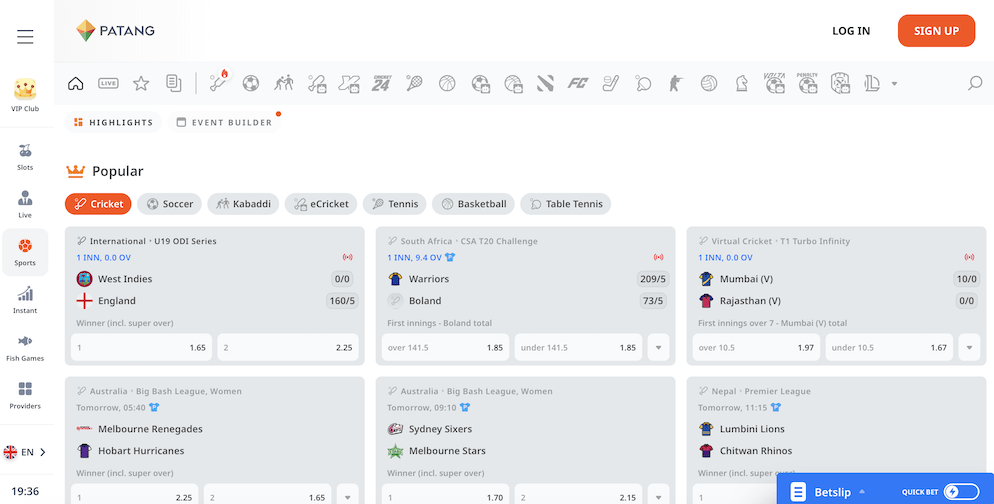
Task: Open Slots from the sidebar
Action: pyautogui.click(x=25, y=157)
